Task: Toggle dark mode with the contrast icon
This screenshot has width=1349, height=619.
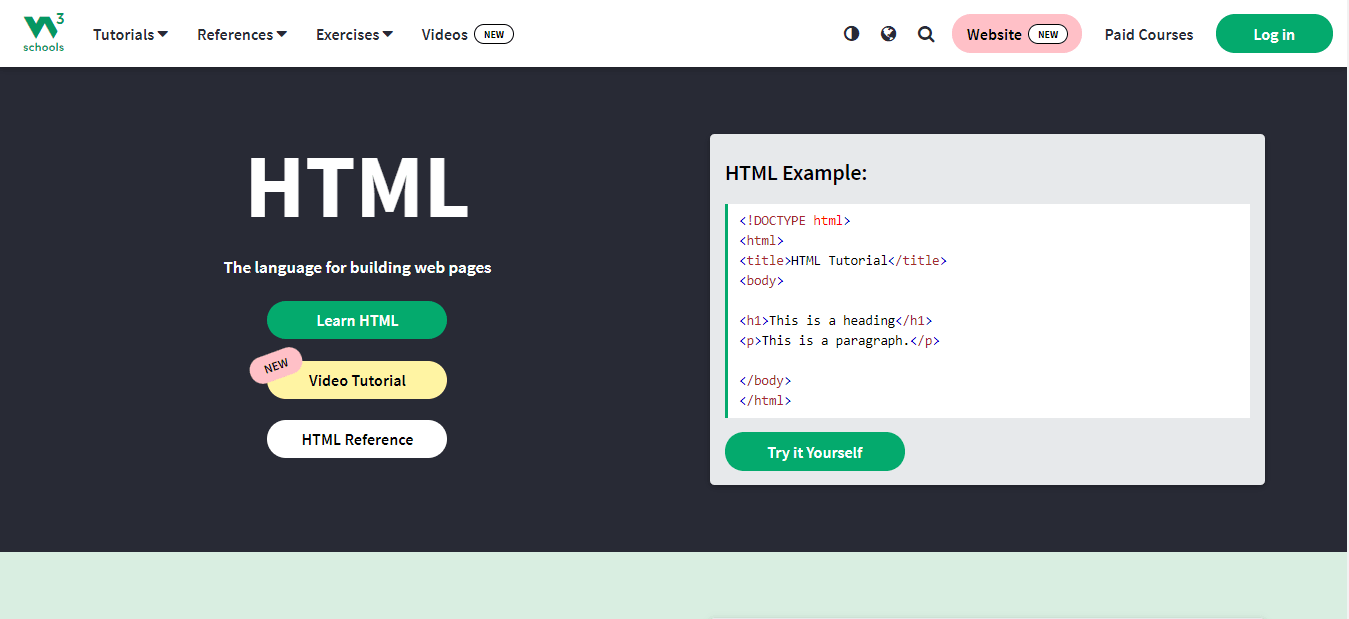Action: 850,33
